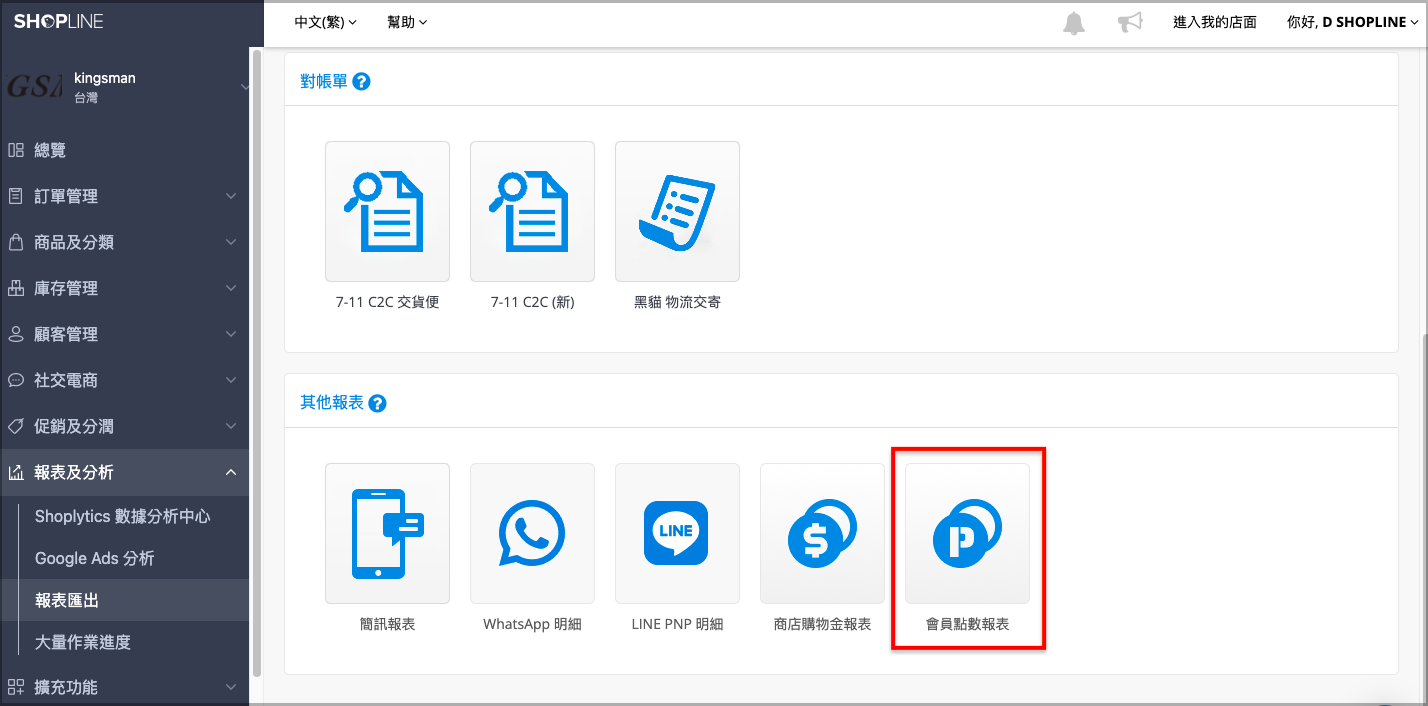The image size is (1428, 706).
Task: Click the 顧客管理 person icon
Action: click(x=16, y=334)
